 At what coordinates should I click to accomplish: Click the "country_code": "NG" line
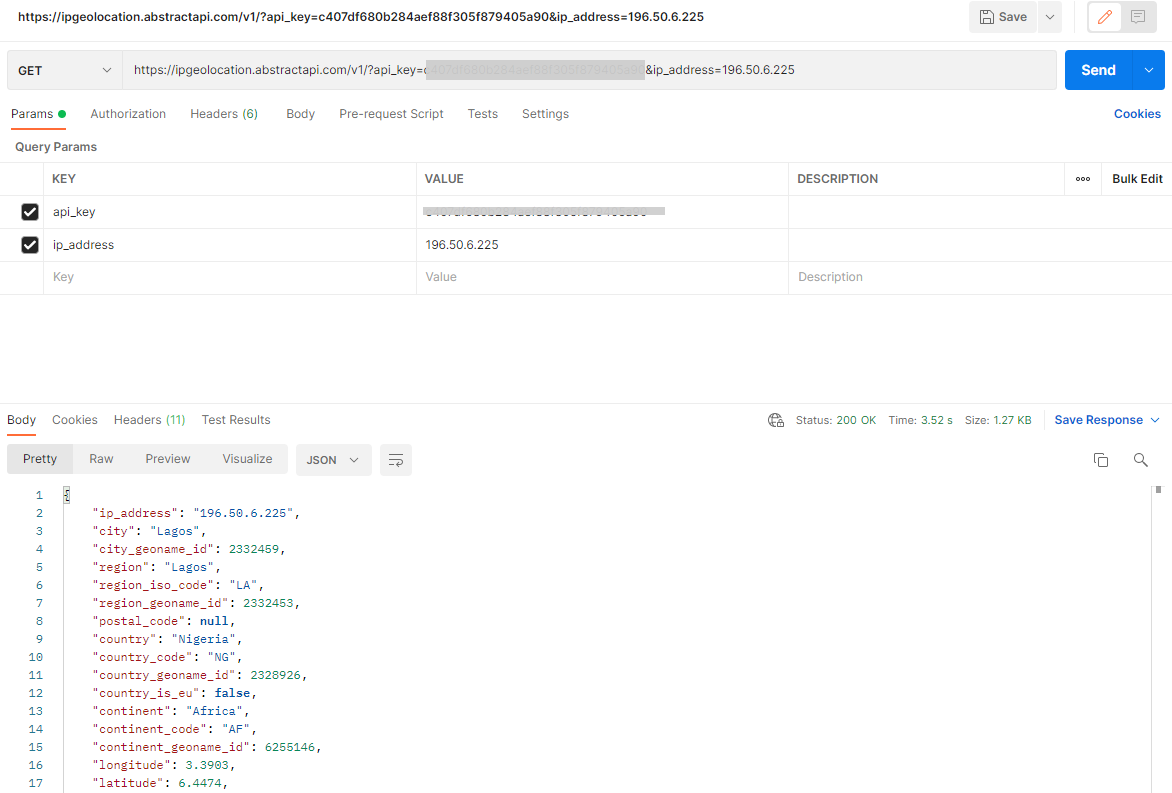pos(167,657)
